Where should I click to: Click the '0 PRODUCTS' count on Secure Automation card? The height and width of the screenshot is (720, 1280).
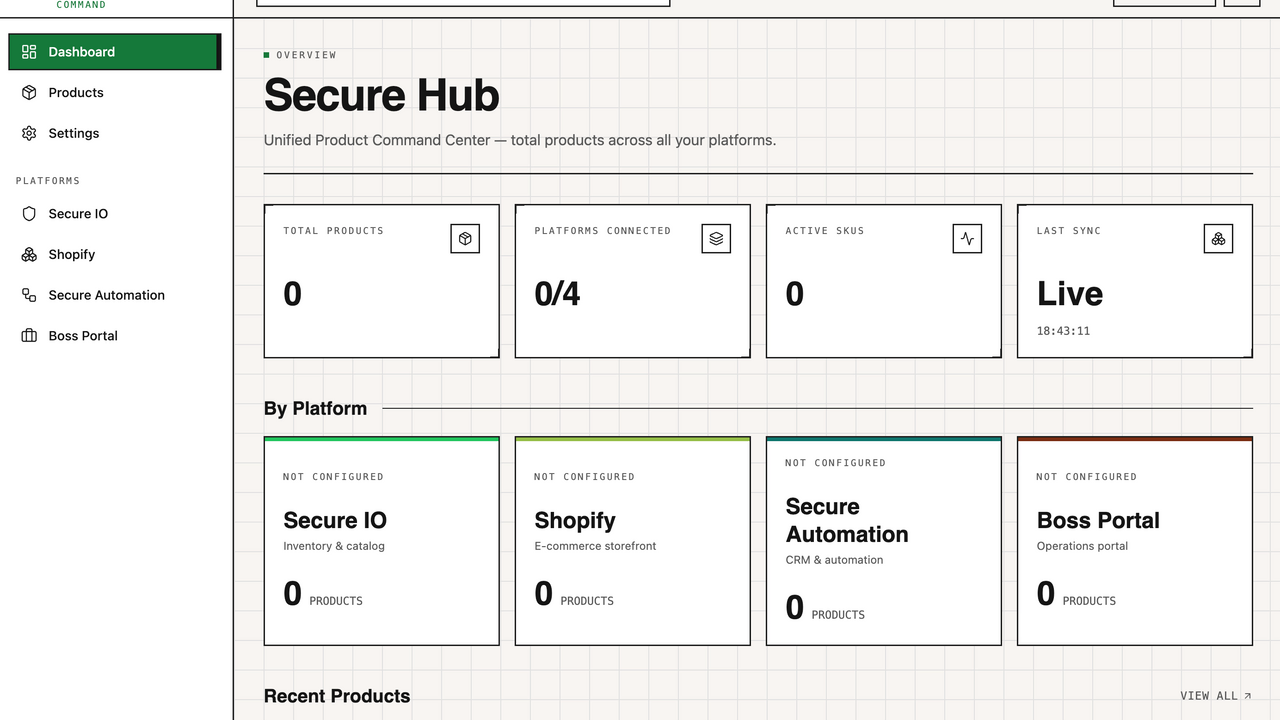pyautogui.click(x=825, y=609)
